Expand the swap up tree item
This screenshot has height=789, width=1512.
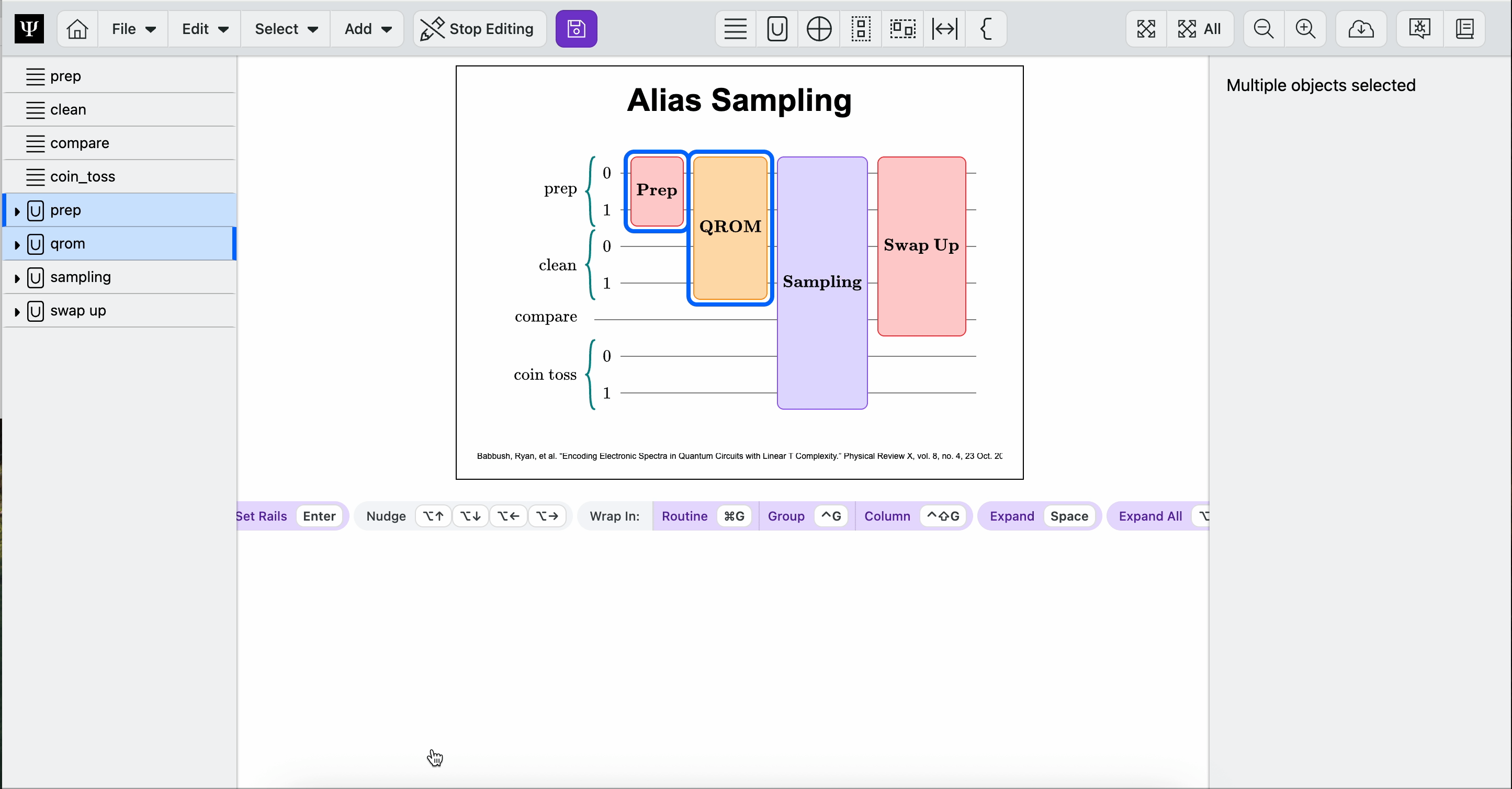[17, 312]
